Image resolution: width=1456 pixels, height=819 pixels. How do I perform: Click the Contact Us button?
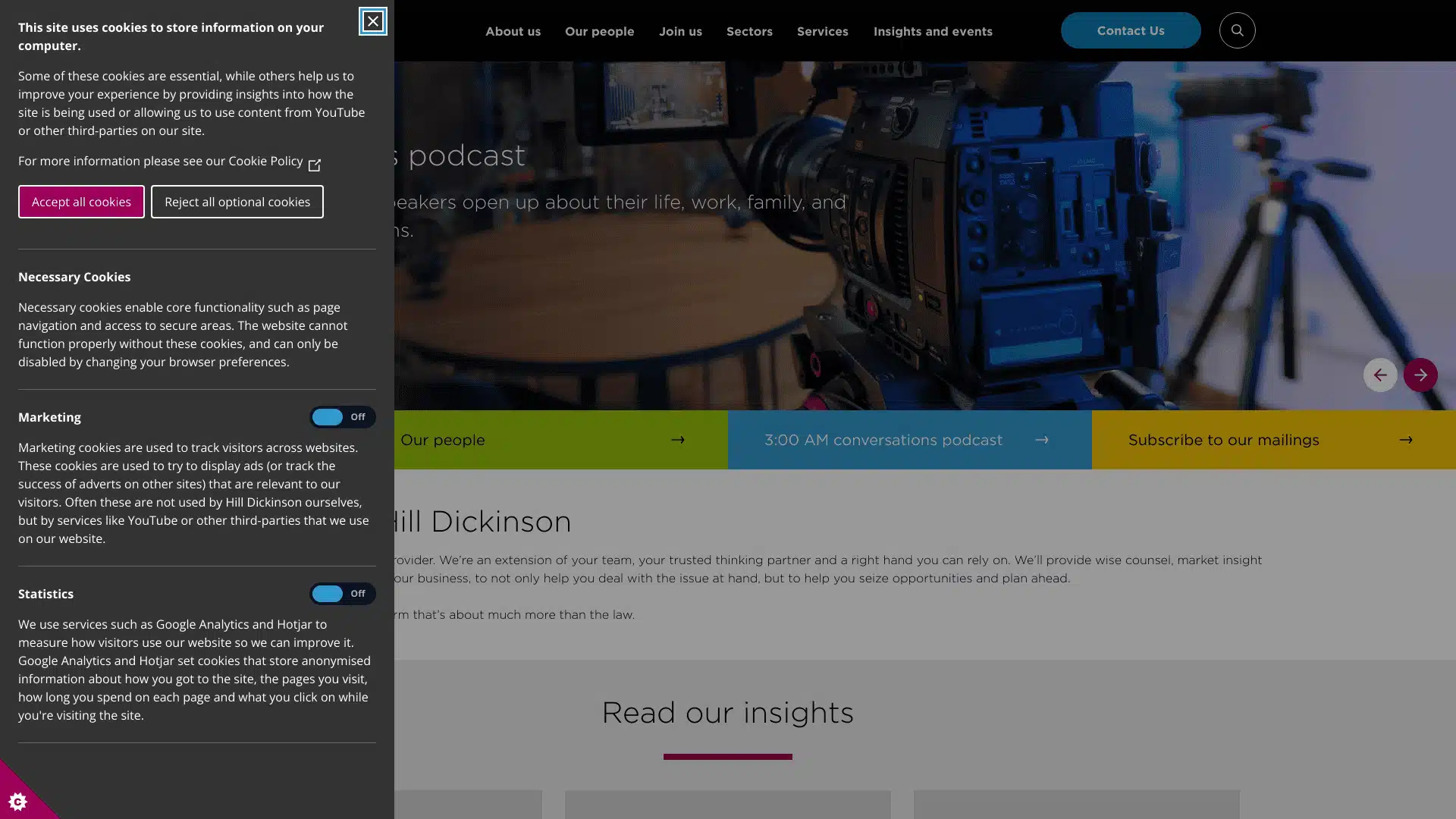tap(1130, 30)
